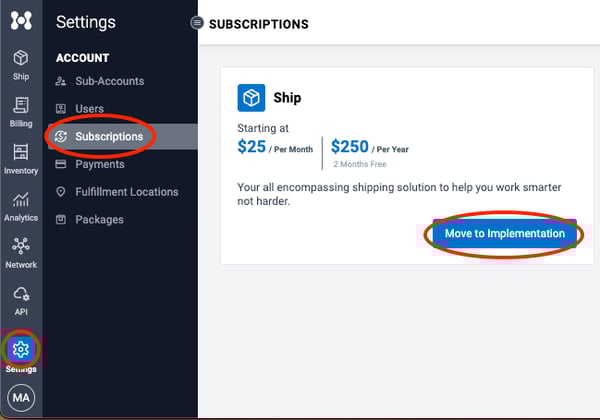Open the API section

(x=21, y=299)
